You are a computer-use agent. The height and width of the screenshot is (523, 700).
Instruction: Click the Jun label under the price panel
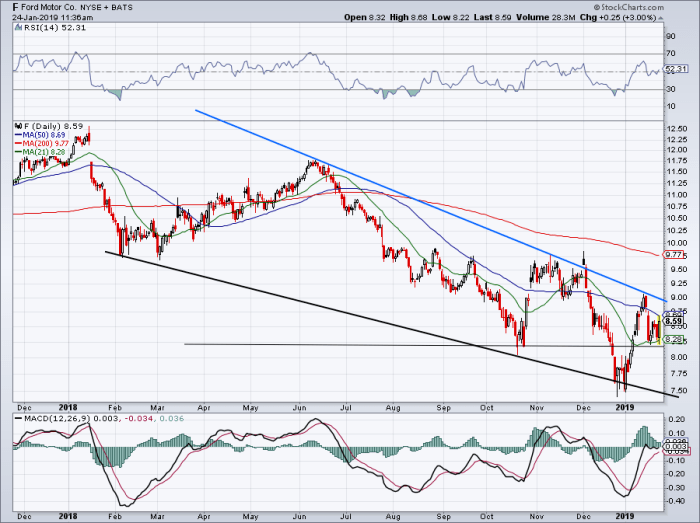pyautogui.click(x=300, y=407)
